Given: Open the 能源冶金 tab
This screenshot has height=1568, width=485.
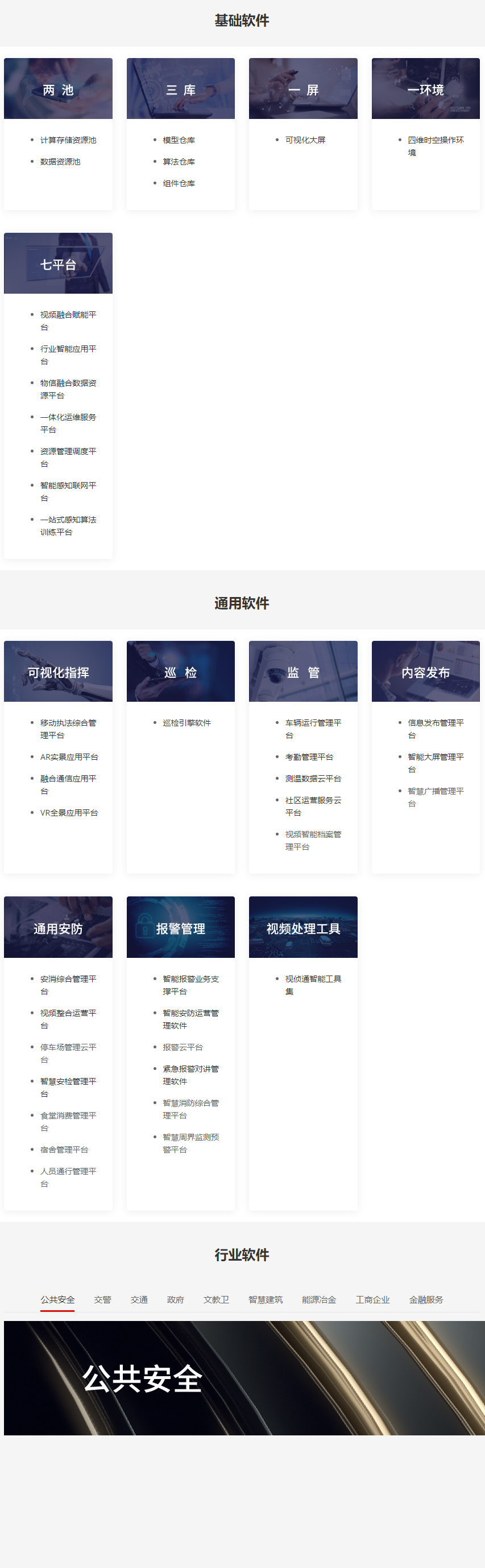Looking at the screenshot, I should pos(319,1299).
